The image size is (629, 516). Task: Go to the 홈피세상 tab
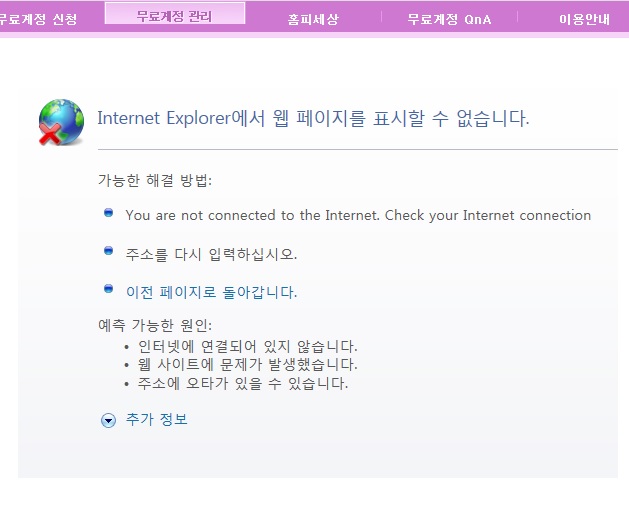pos(312,19)
